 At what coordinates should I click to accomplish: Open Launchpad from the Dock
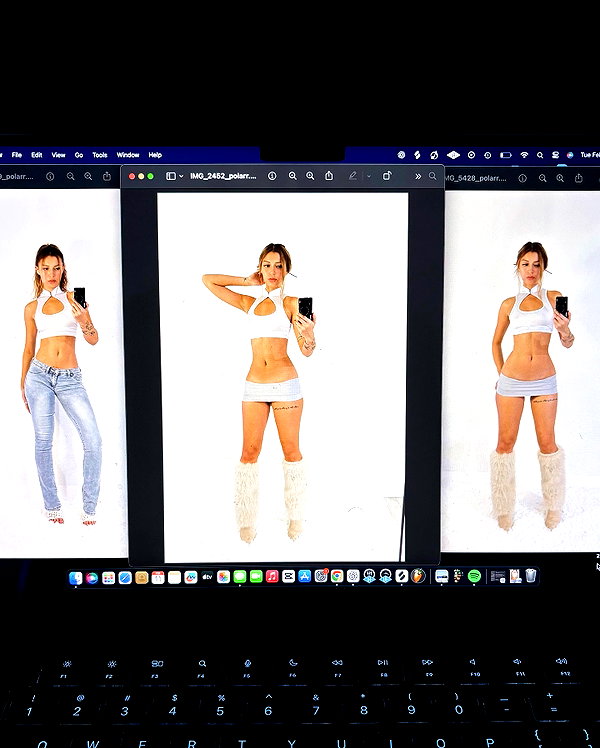(108, 577)
